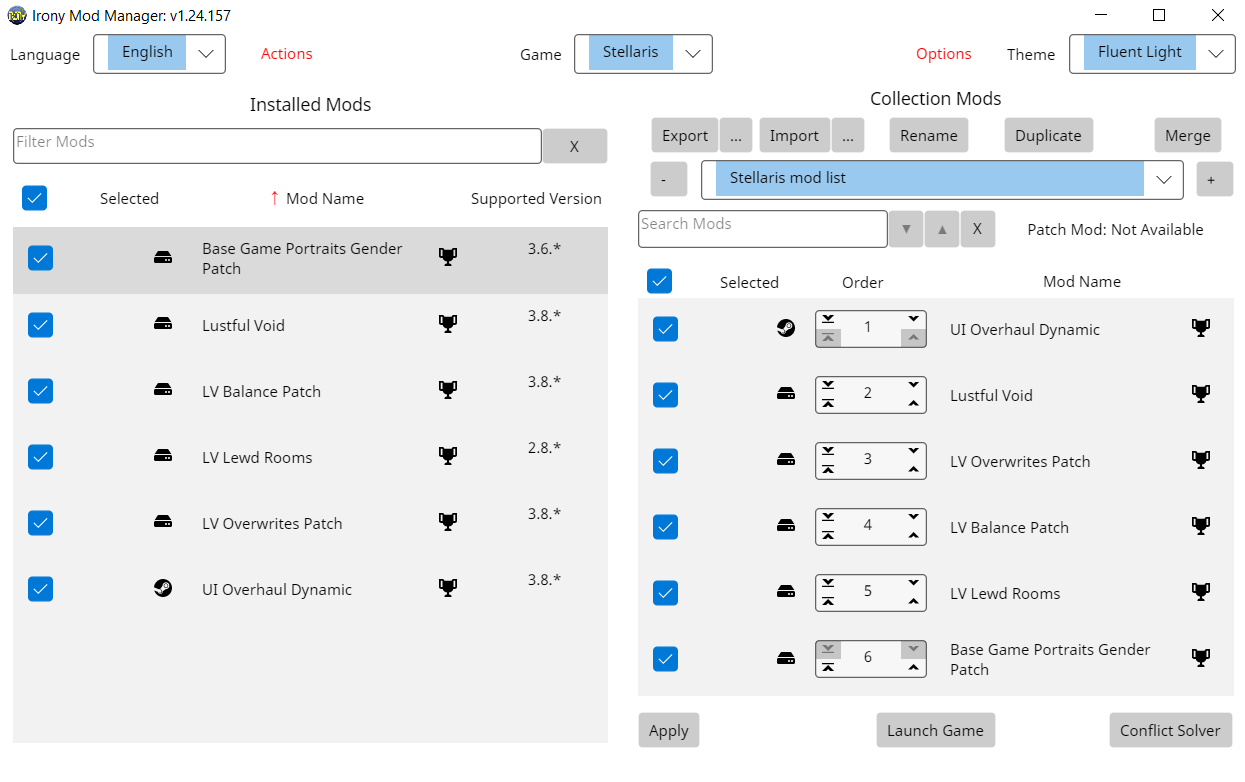The width and height of the screenshot is (1245, 782).
Task: Rename the current collection
Action: [x=929, y=136]
